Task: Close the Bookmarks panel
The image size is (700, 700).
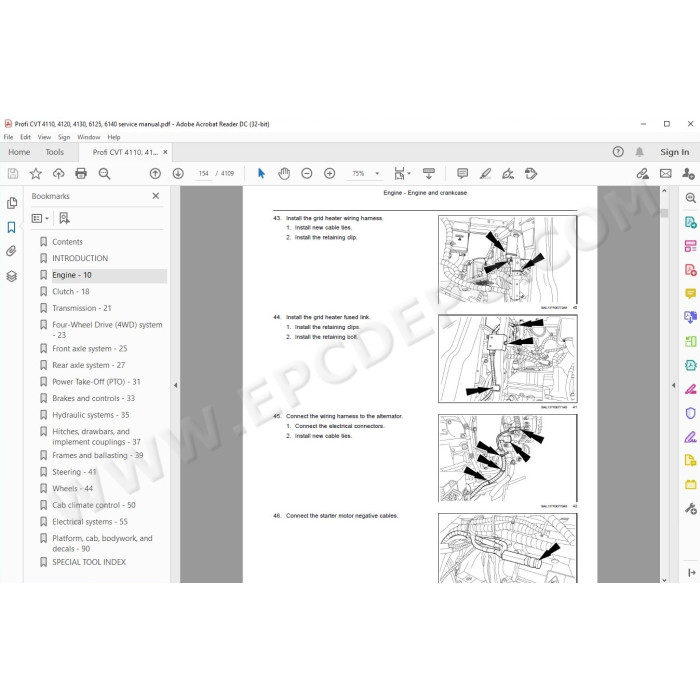Action: pos(156,196)
